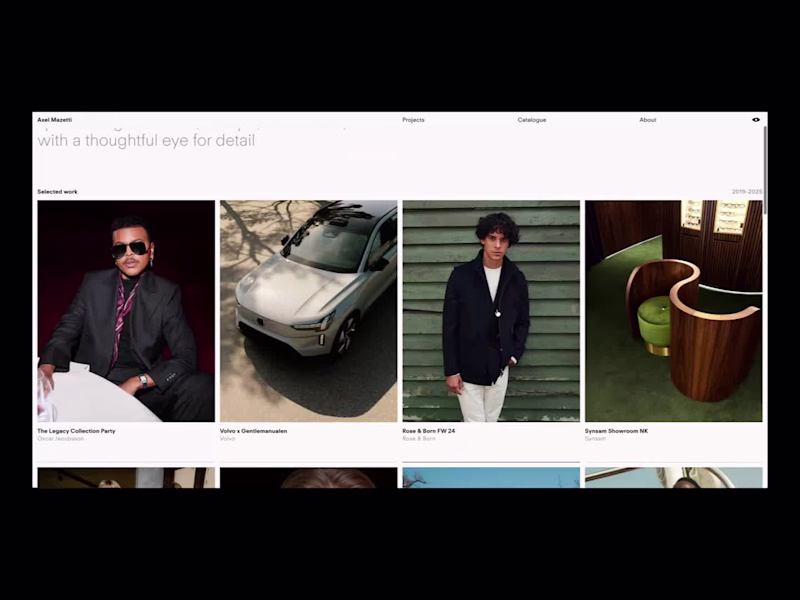Click the Axel Mazetti site name
The height and width of the screenshot is (600, 800).
(x=55, y=120)
